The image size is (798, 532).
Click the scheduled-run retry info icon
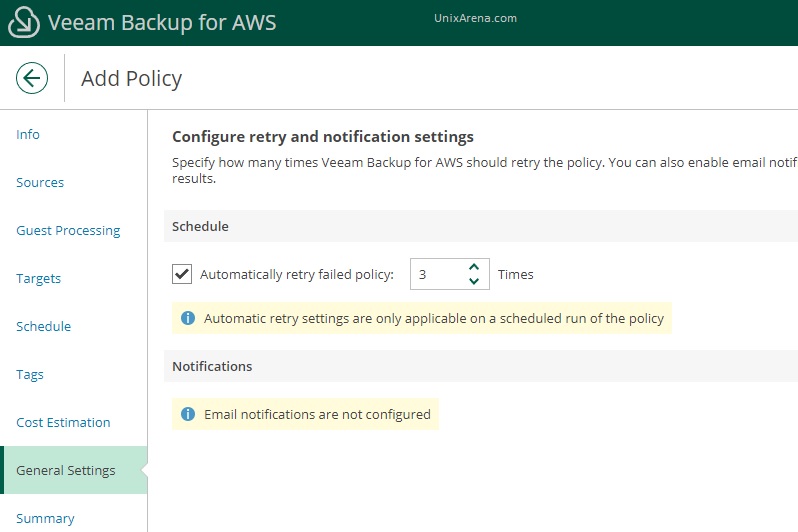(x=188, y=318)
